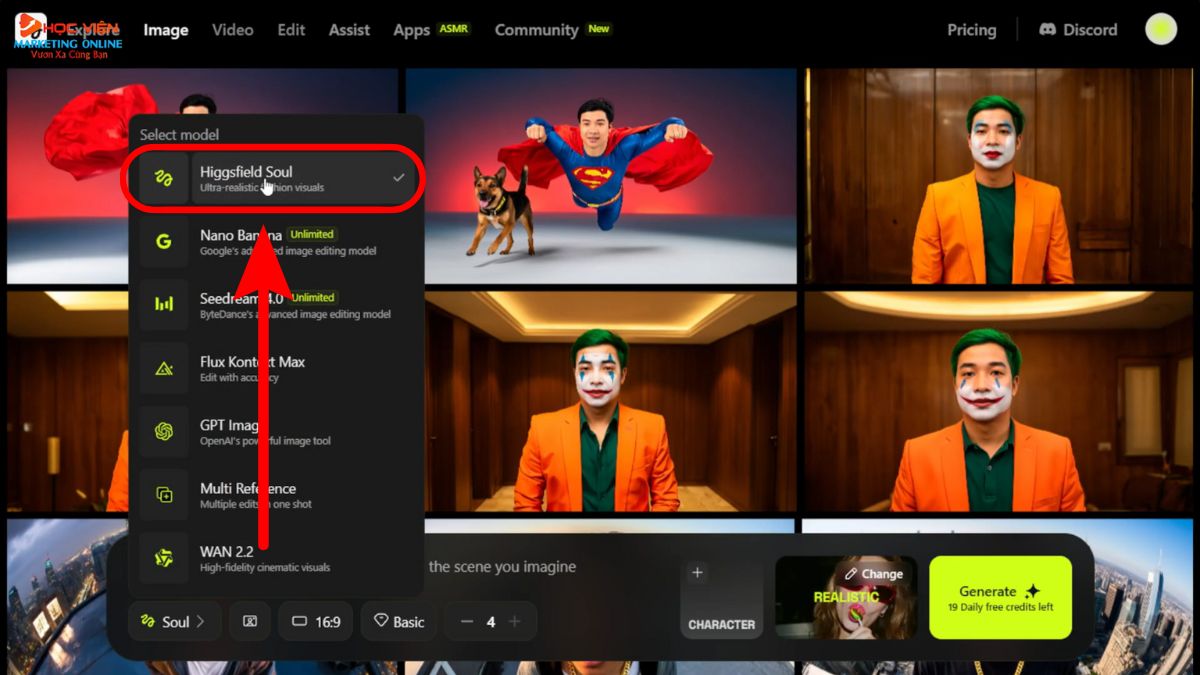Click the Discord icon in the header
The height and width of the screenshot is (675, 1200).
[x=1048, y=29]
